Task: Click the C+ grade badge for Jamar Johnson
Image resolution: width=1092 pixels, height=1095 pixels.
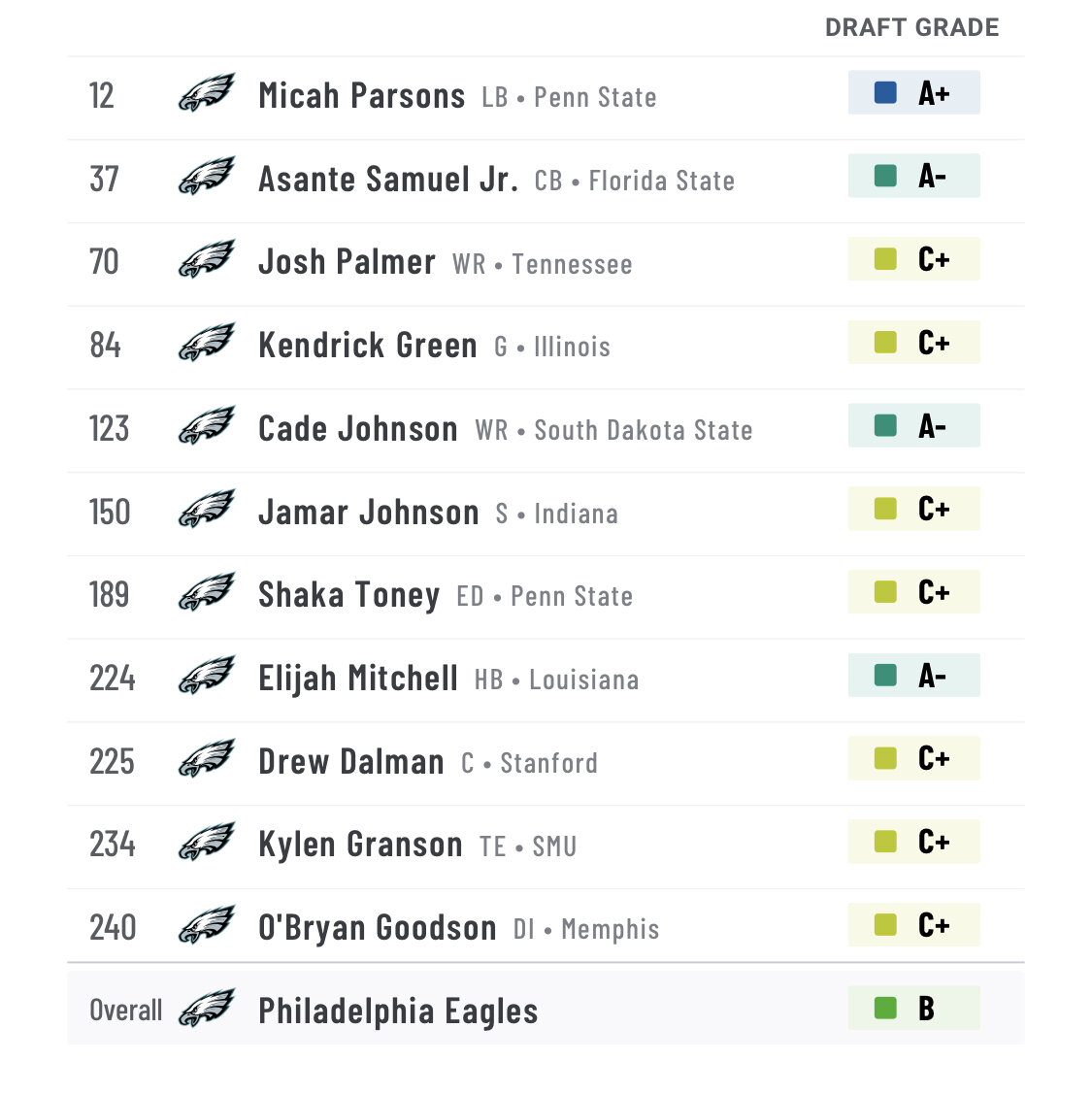Action: point(914,509)
